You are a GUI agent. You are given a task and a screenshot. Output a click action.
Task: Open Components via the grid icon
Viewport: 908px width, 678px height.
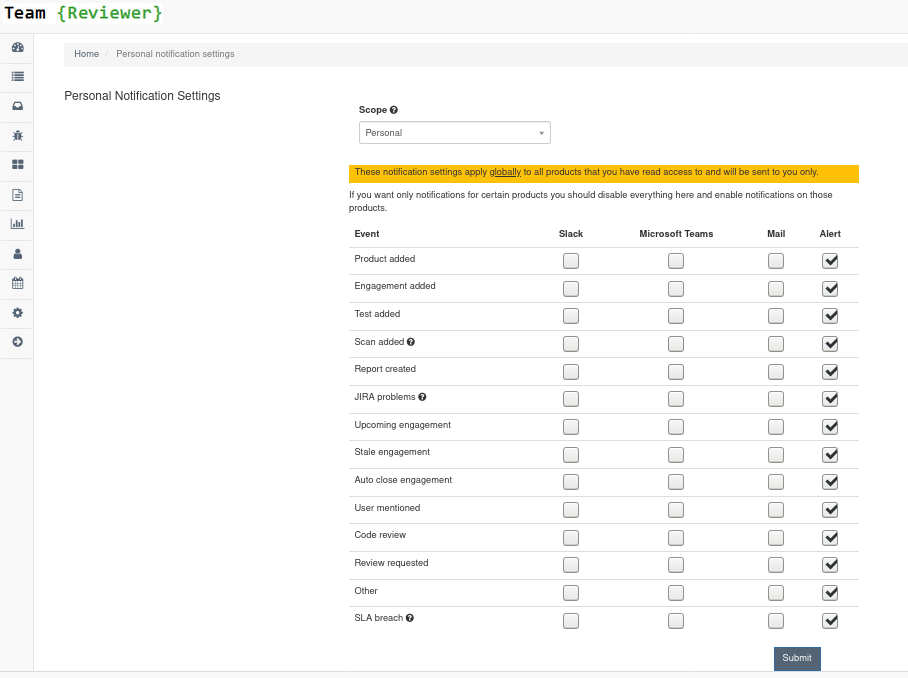coord(17,165)
